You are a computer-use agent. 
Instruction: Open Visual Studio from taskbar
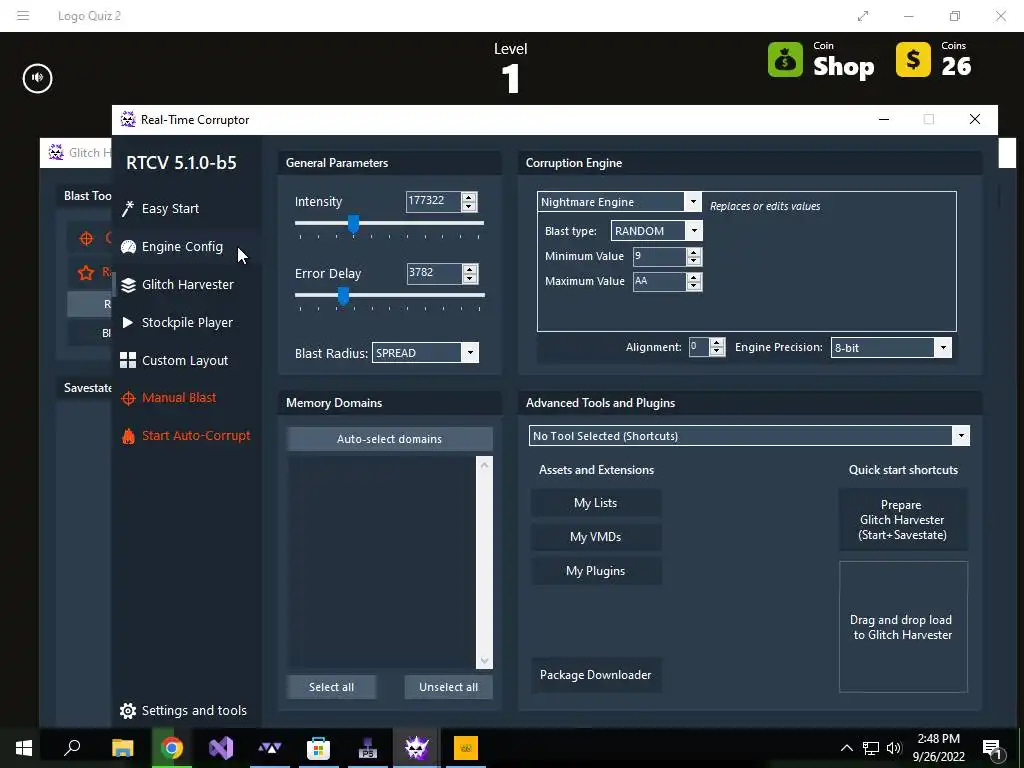[221, 748]
